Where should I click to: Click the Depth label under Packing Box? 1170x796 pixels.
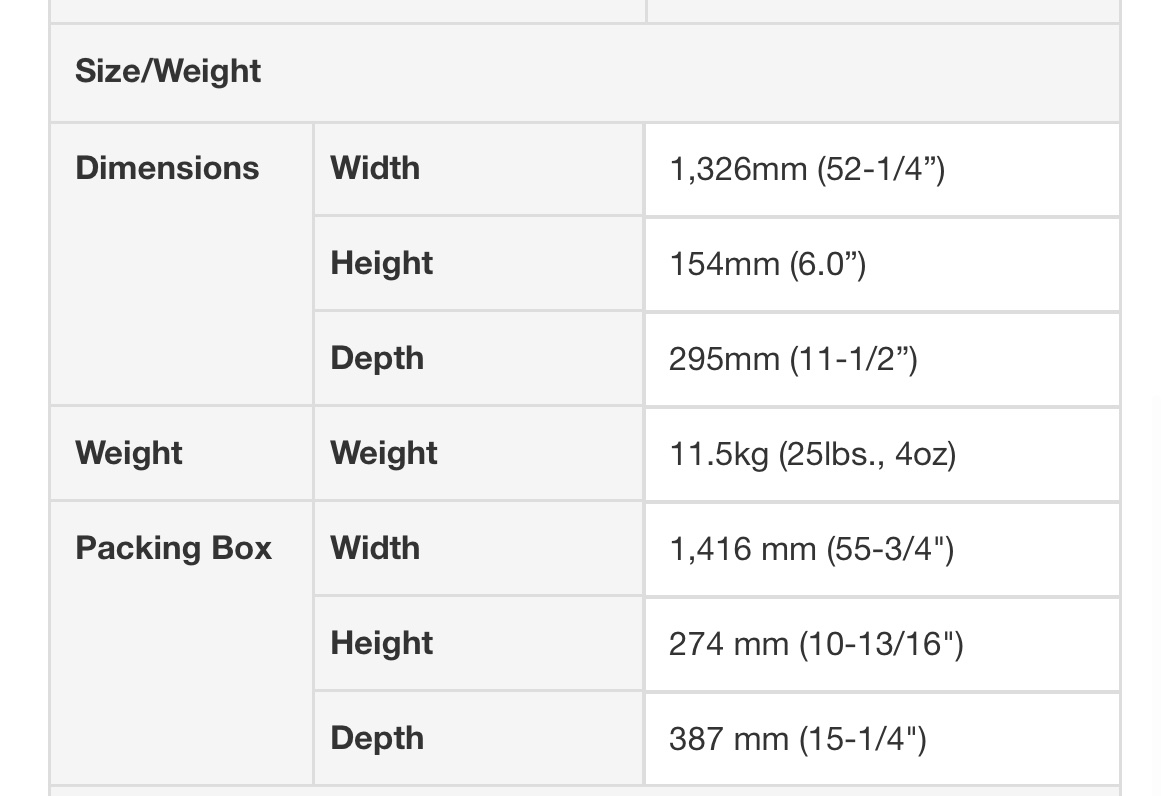coord(377,738)
